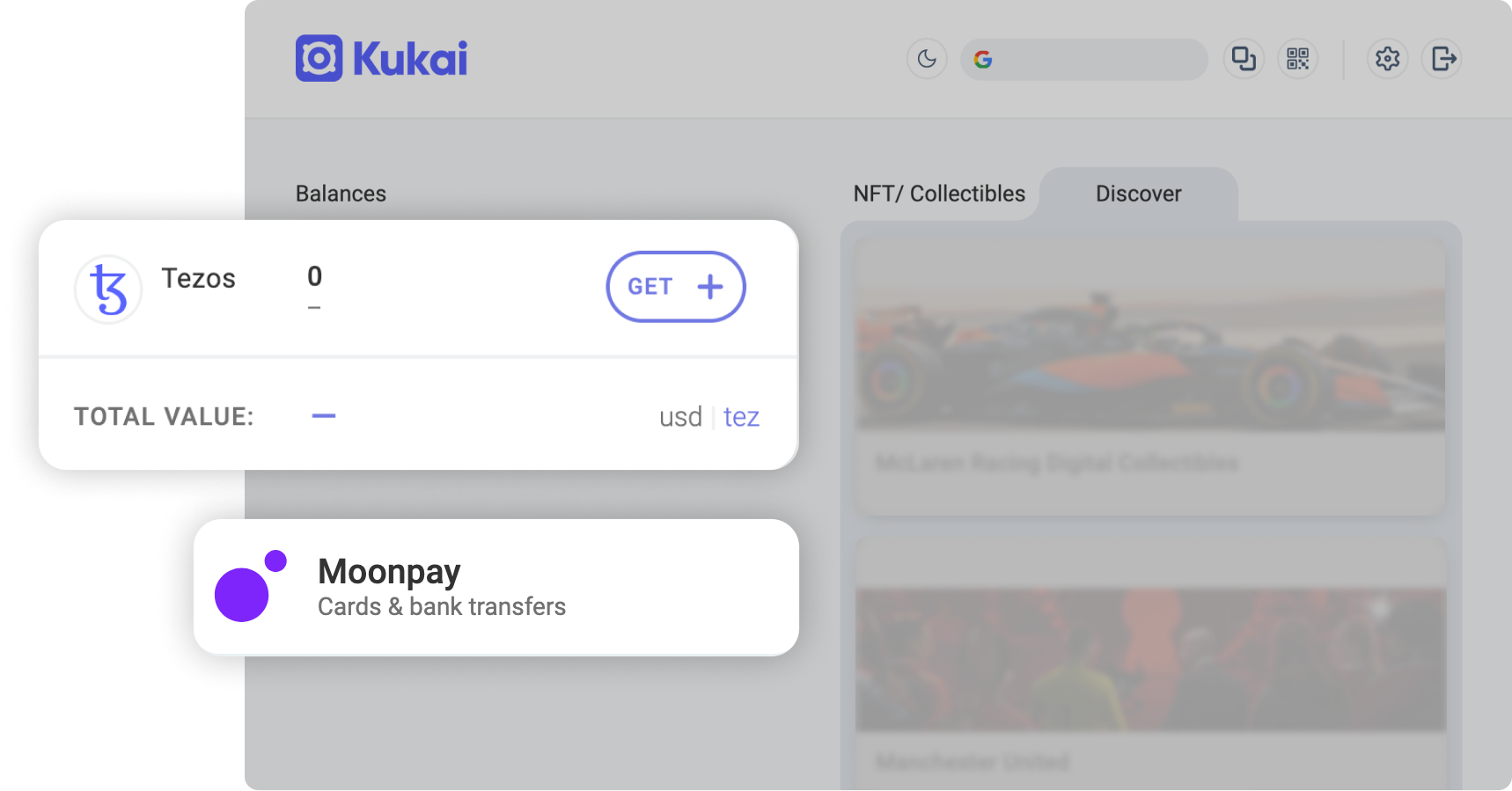
Task: Switch total value to usd
Action: [680, 417]
